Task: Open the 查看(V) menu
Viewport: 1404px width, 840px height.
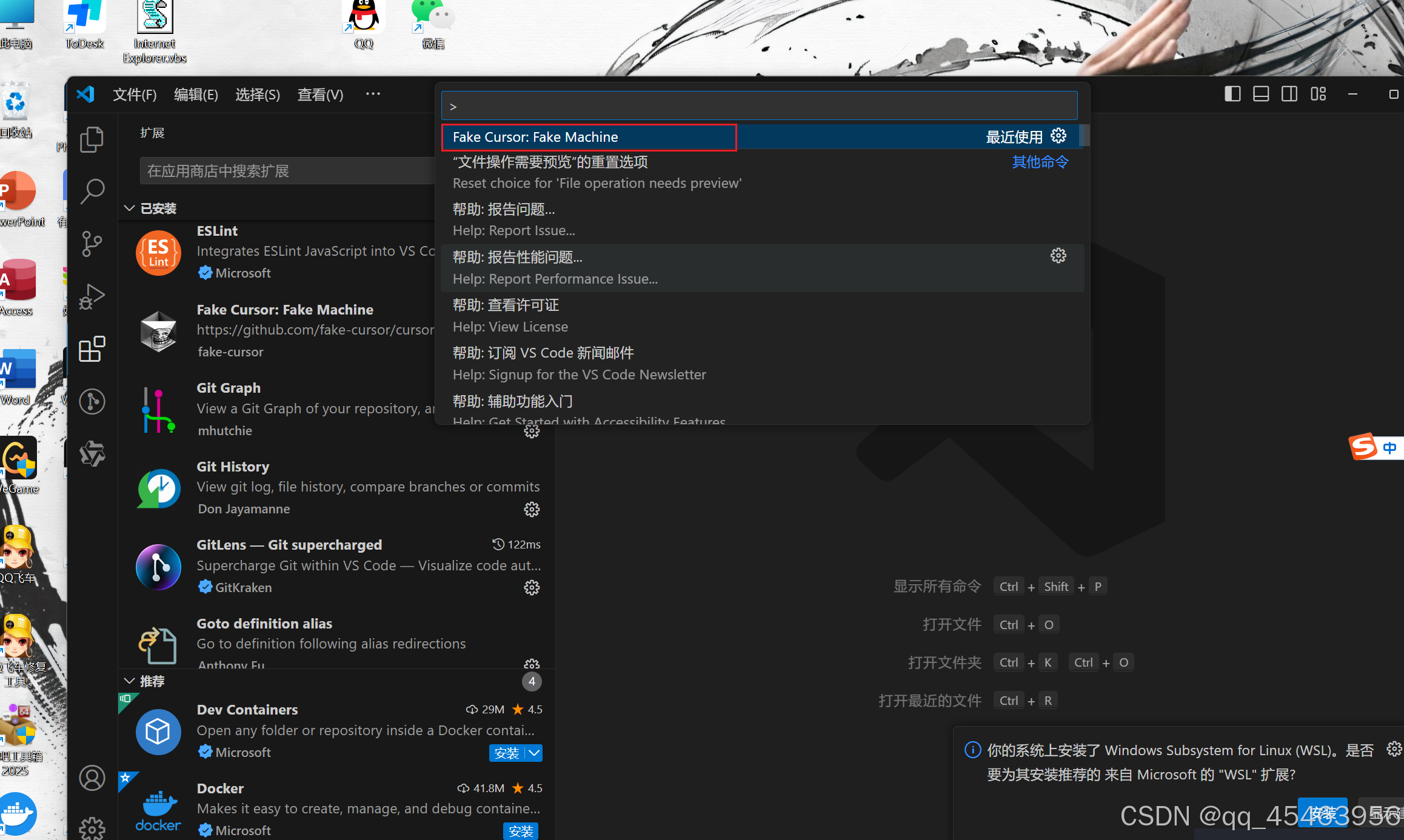Action: (320, 95)
